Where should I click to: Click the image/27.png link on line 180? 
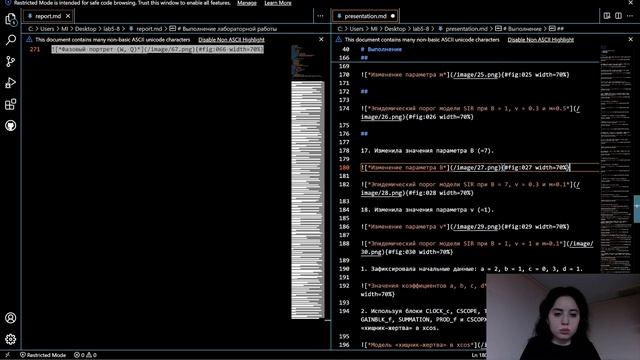click(475, 168)
